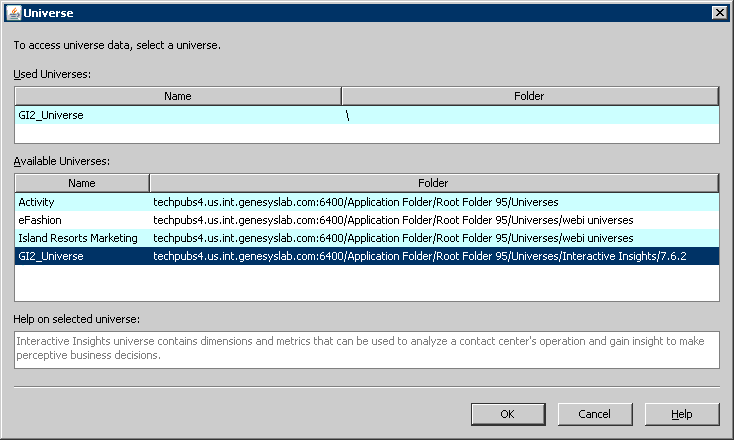The width and height of the screenshot is (734, 440).
Task: Sort Used Universes by Folder column header
Action: pos(530,96)
